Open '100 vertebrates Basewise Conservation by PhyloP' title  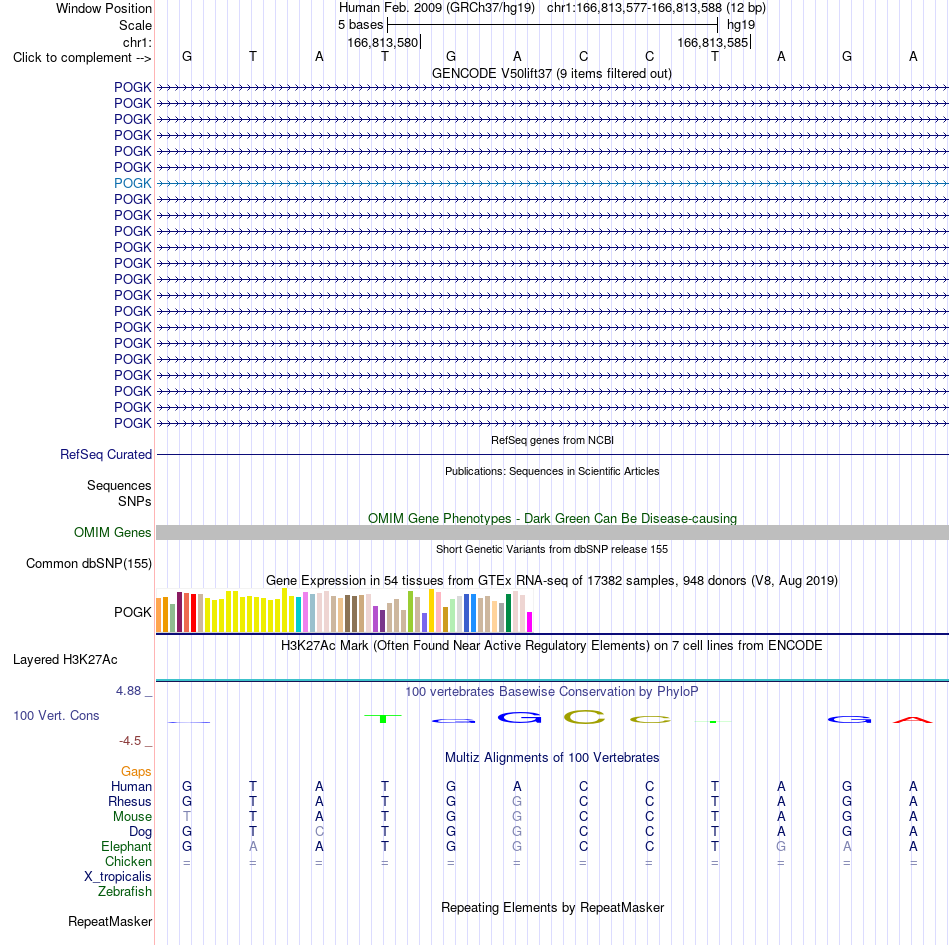tap(552, 692)
